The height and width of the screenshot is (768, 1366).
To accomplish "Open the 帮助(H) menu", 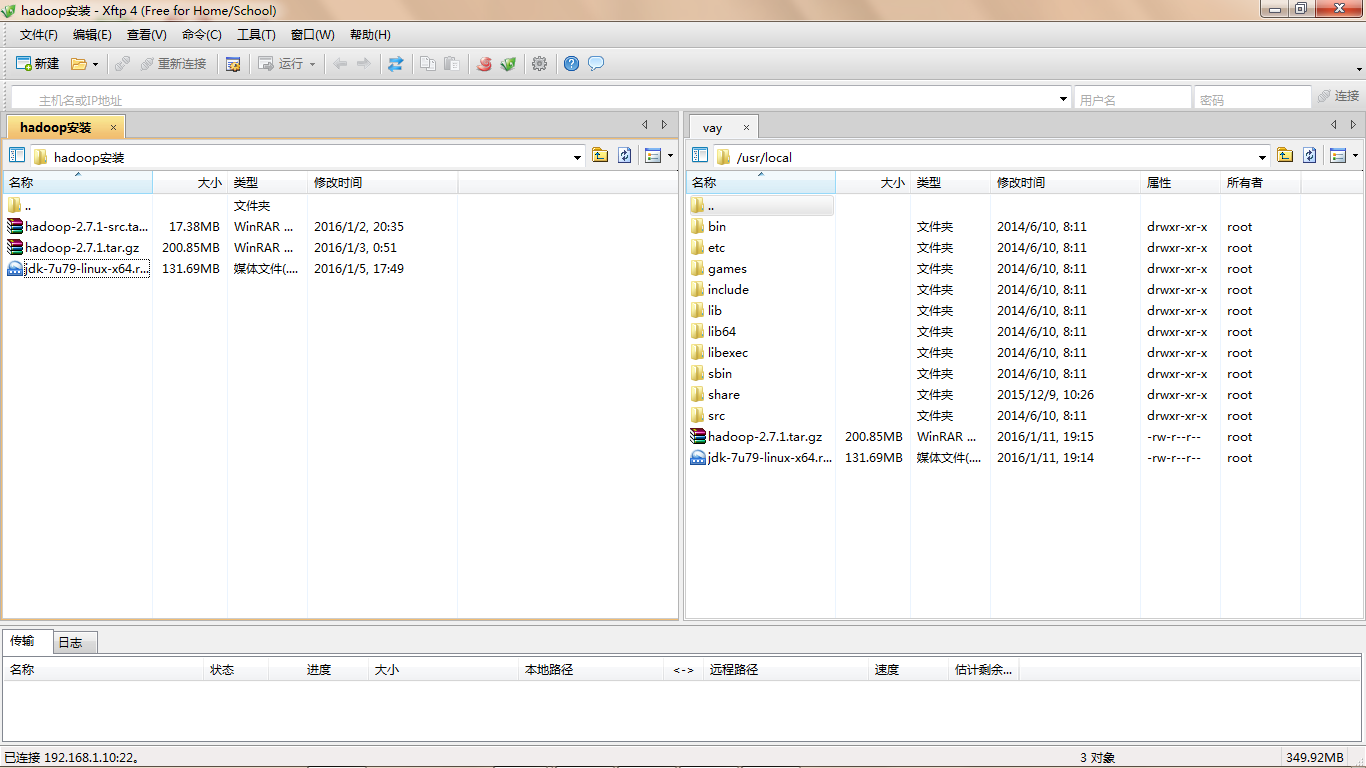I will click(370, 34).
